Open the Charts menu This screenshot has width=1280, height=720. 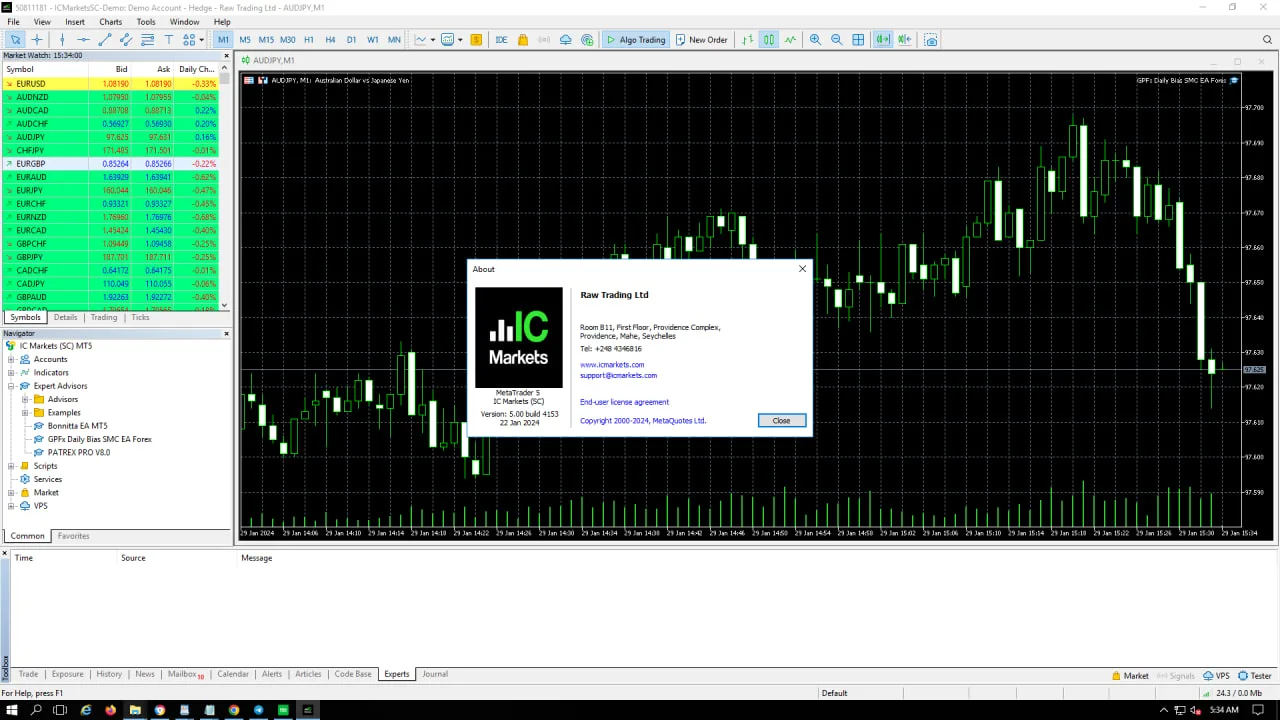coord(111,22)
